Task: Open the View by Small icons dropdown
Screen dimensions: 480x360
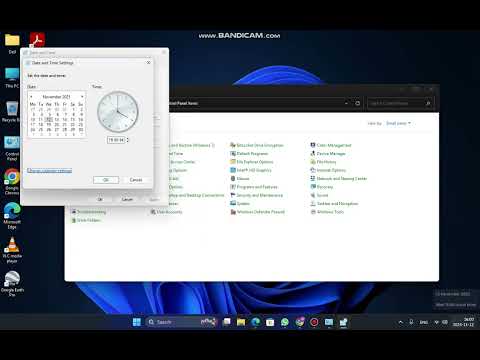Action: 398,123
